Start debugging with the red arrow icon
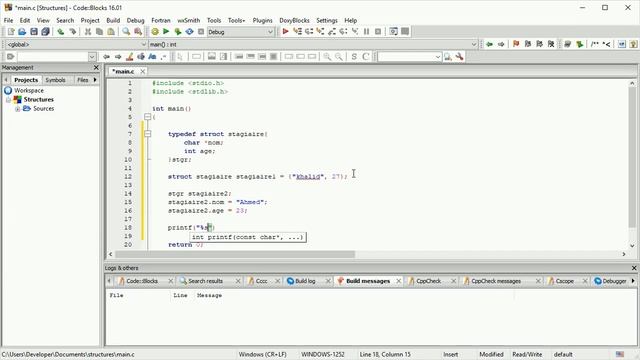This screenshot has height=360, width=640. 285,31
